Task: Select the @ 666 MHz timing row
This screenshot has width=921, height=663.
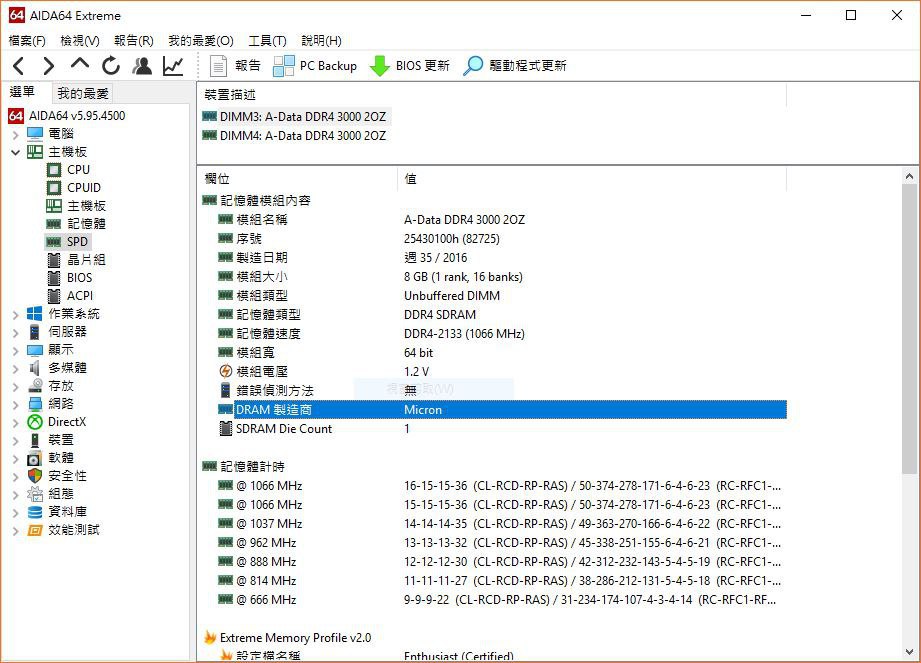Action: (x=502, y=600)
